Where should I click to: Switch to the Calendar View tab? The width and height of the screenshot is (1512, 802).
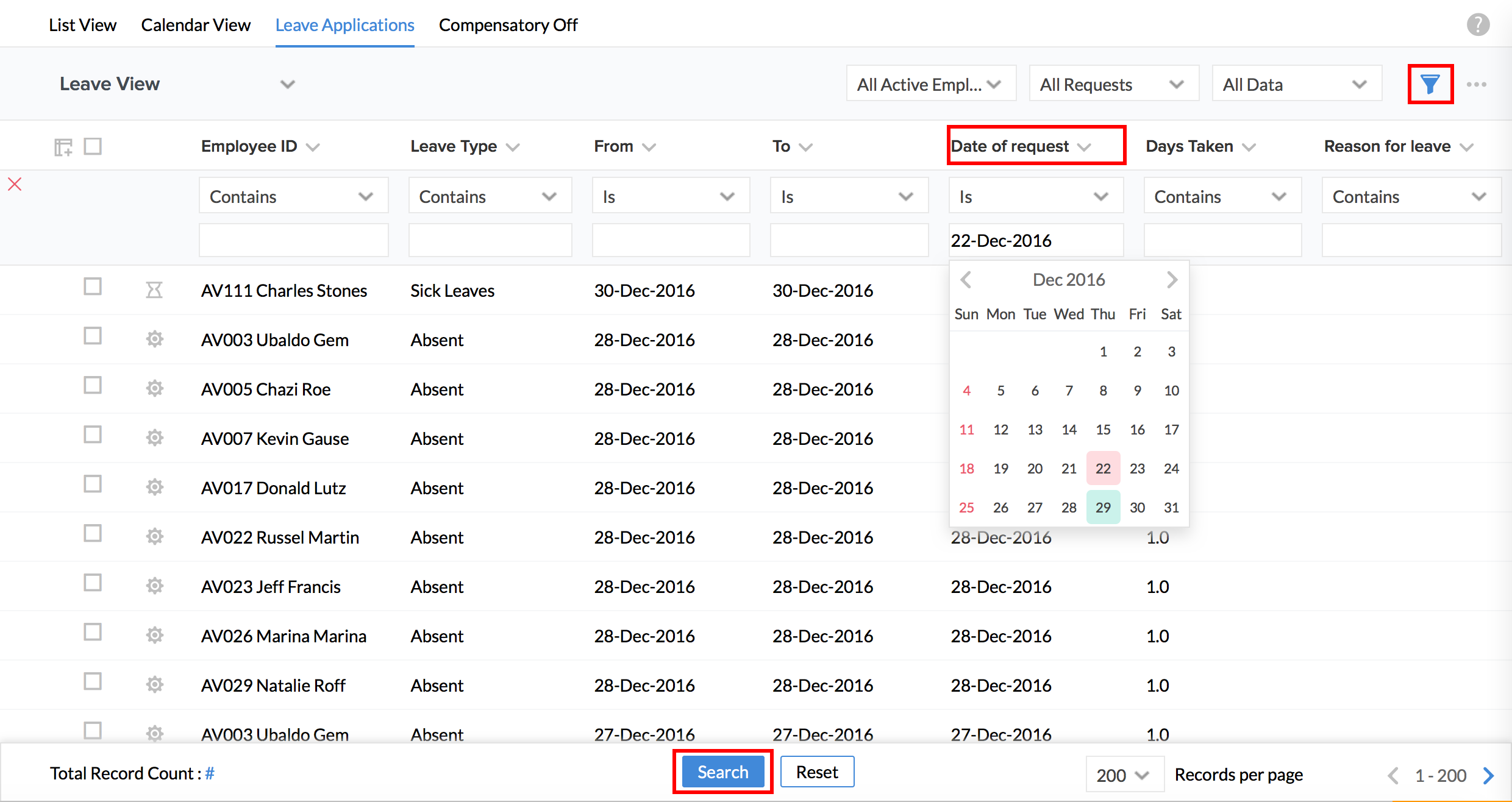(x=196, y=25)
